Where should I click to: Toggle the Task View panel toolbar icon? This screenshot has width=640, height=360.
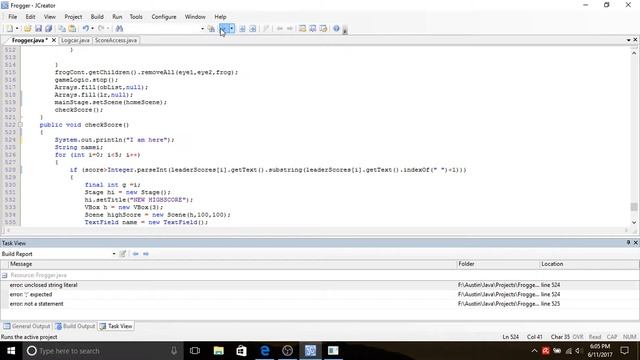click(x=323, y=29)
